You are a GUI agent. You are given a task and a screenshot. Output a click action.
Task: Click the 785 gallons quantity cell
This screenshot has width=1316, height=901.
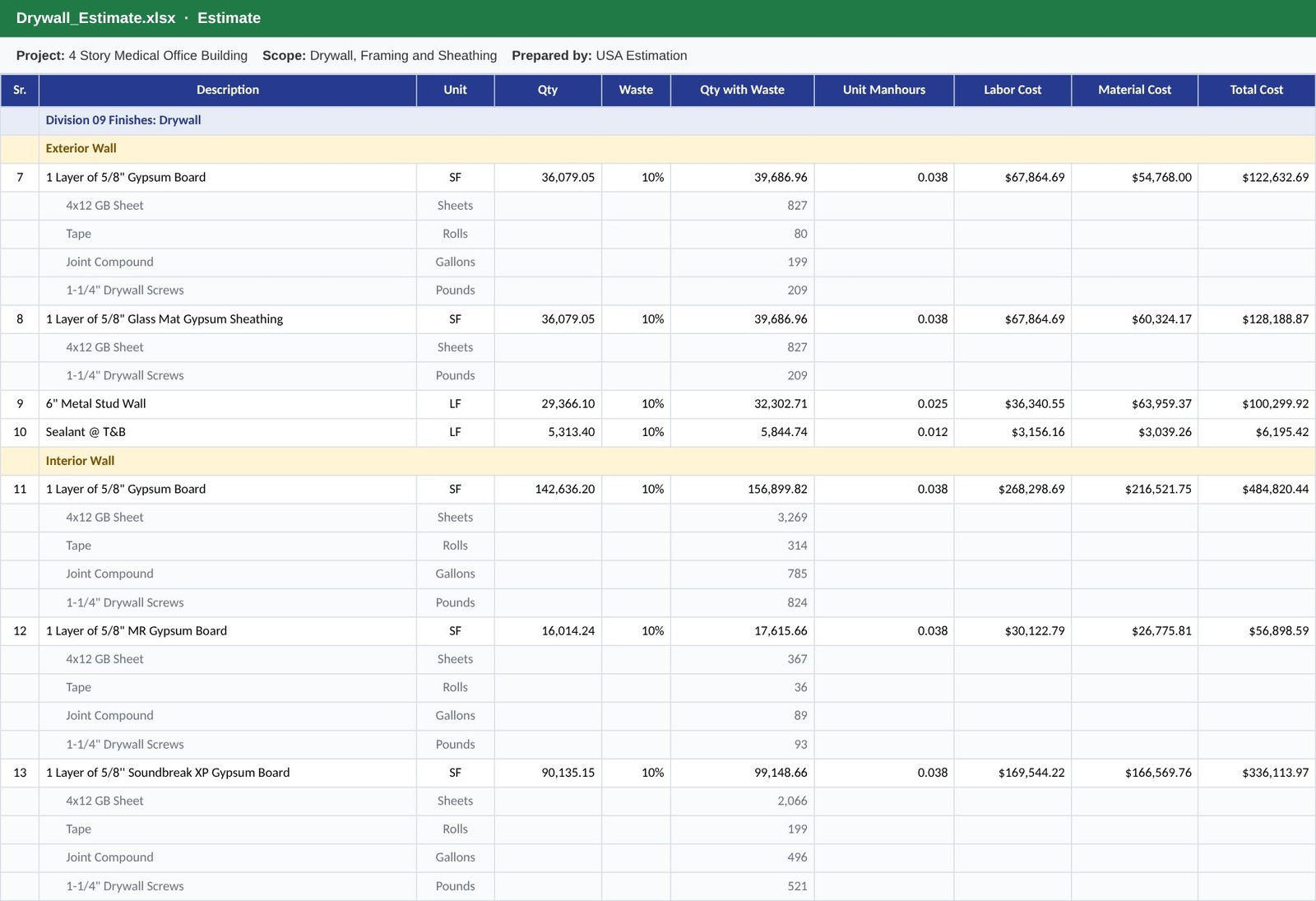coord(742,574)
